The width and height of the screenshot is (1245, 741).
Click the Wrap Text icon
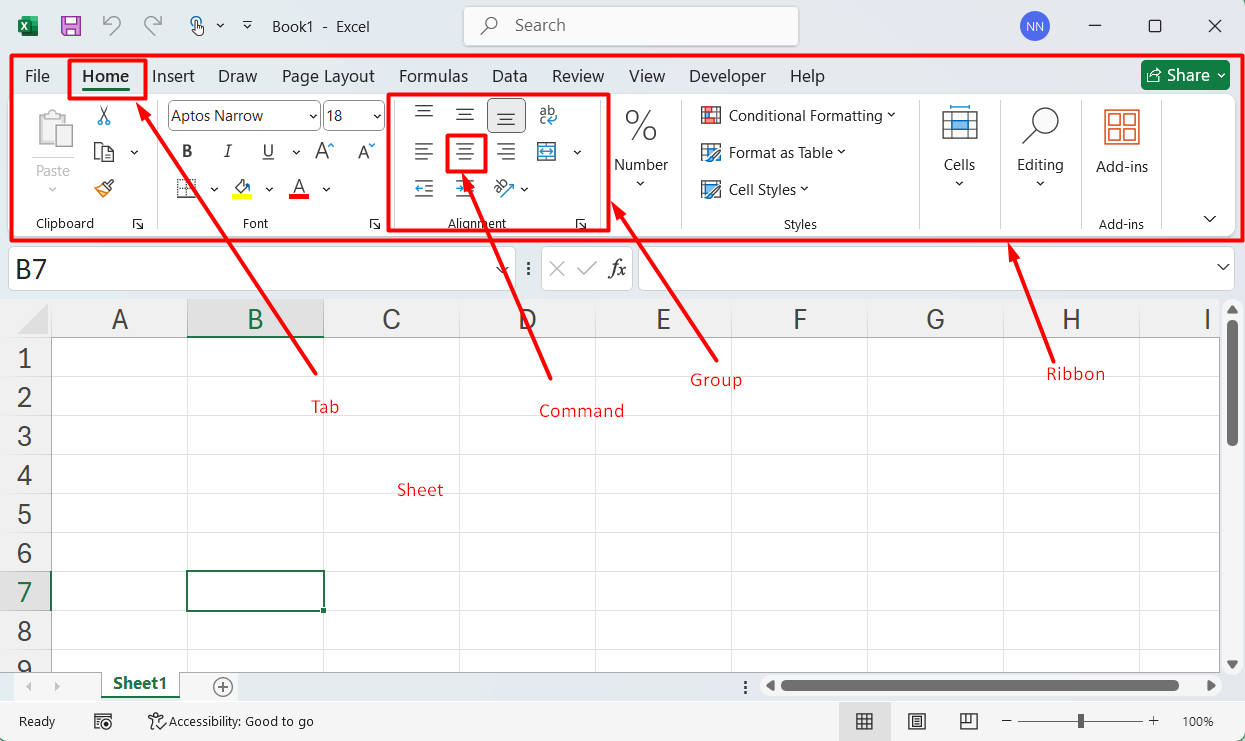547,115
